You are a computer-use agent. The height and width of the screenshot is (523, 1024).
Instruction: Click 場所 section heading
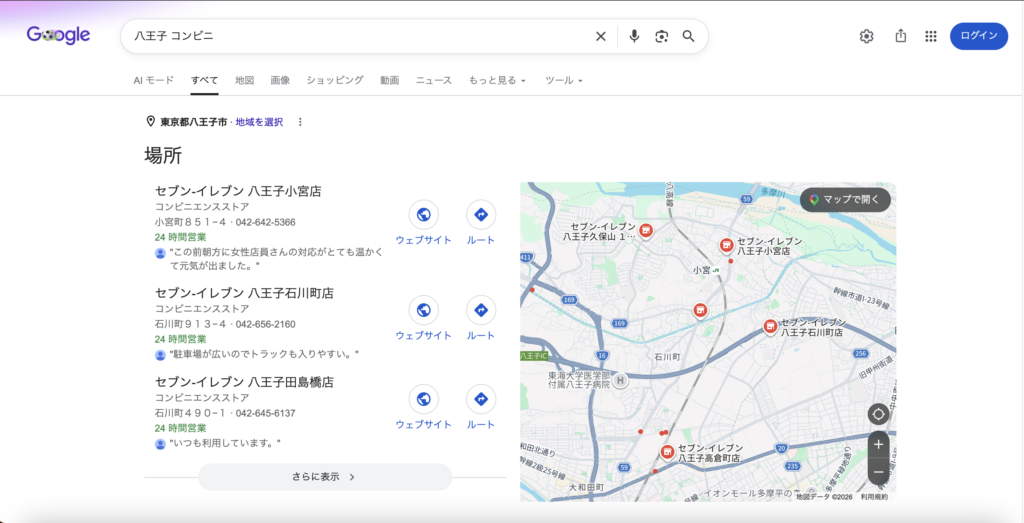point(163,155)
